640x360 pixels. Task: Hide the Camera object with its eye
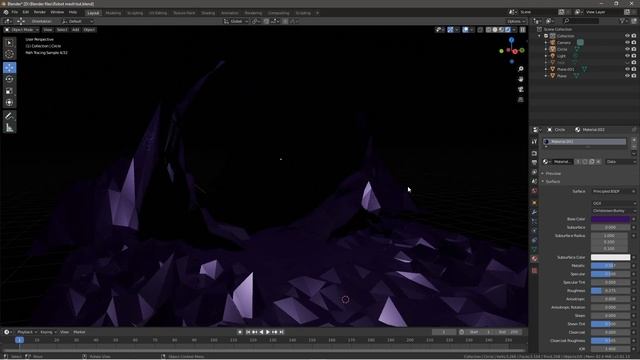(627, 42)
